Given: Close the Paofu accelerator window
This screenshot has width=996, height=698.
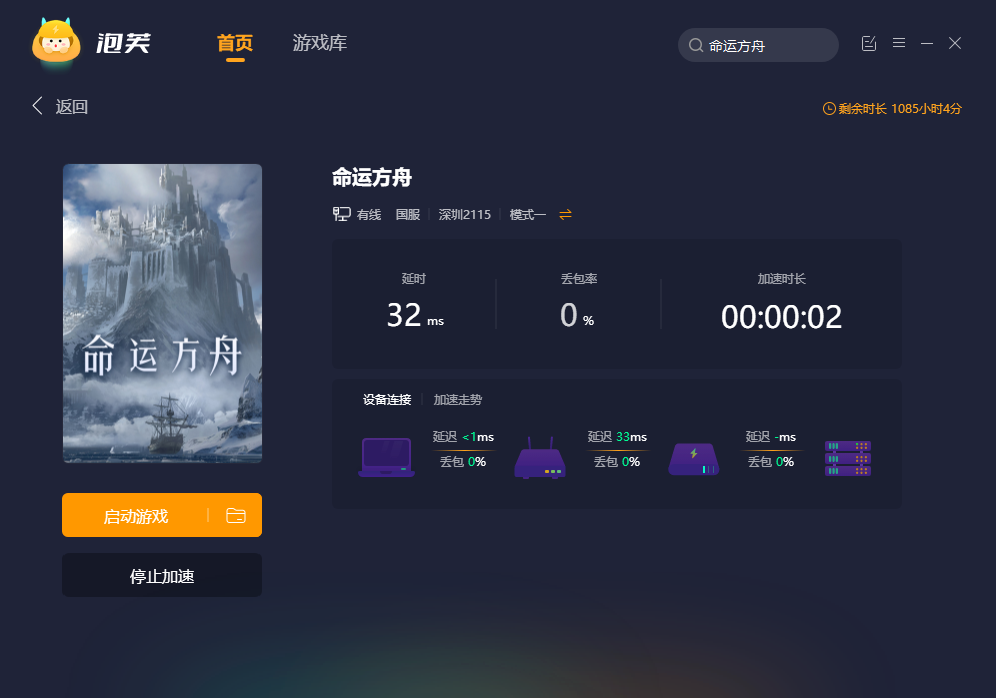Looking at the screenshot, I should pos(955,43).
